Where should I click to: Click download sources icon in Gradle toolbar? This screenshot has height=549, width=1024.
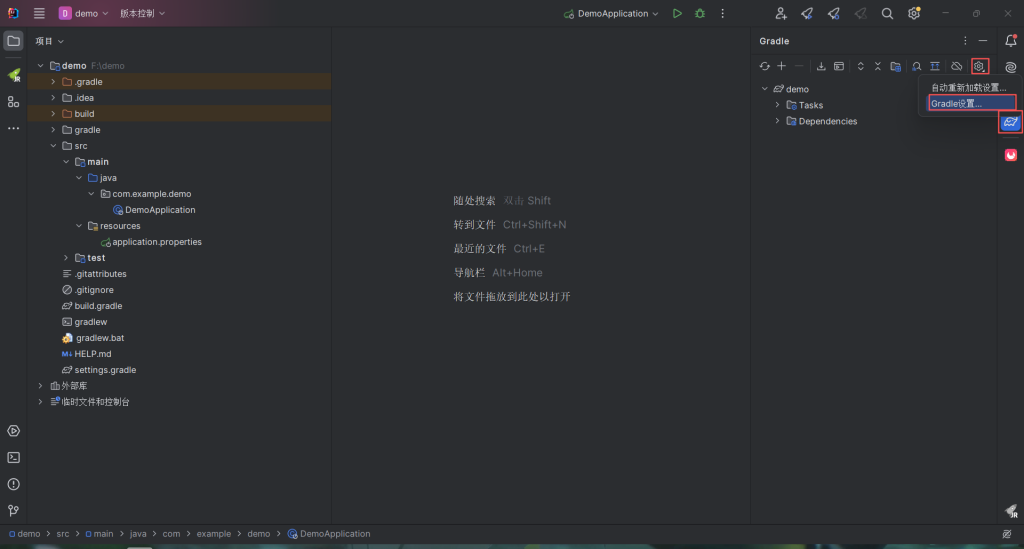[821, 66]
